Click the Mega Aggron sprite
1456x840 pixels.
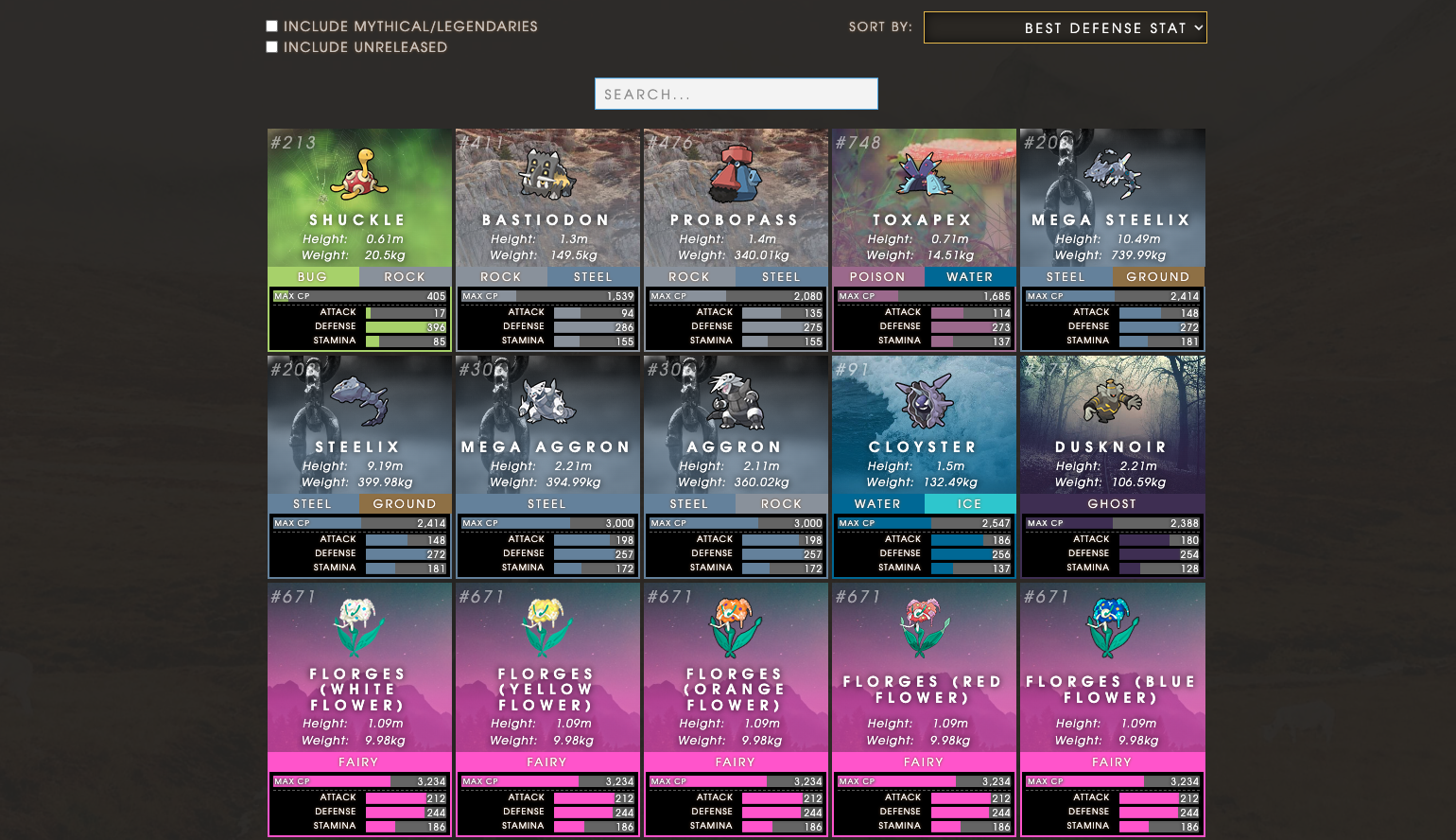[546, 401]
